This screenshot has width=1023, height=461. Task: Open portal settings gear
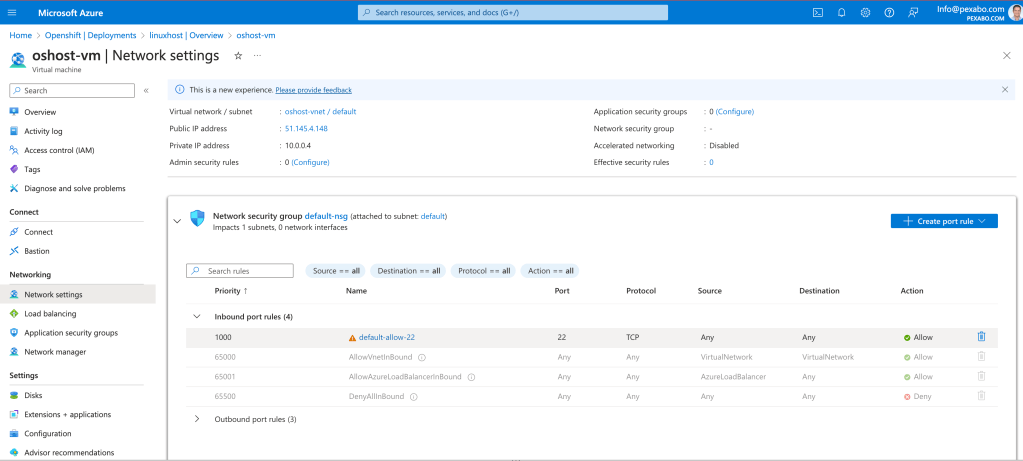pos(865,12)
